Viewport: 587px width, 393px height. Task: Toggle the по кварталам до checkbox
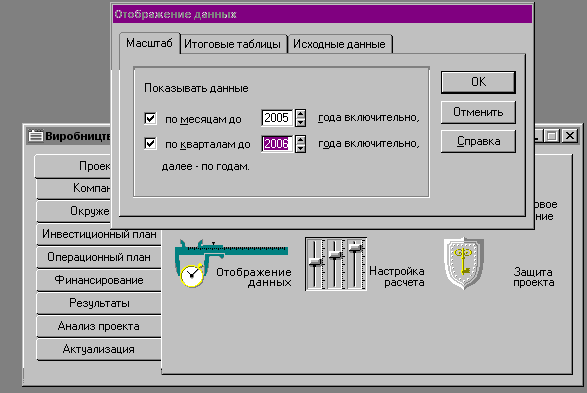pyautogui.click(x=150, y=144)
